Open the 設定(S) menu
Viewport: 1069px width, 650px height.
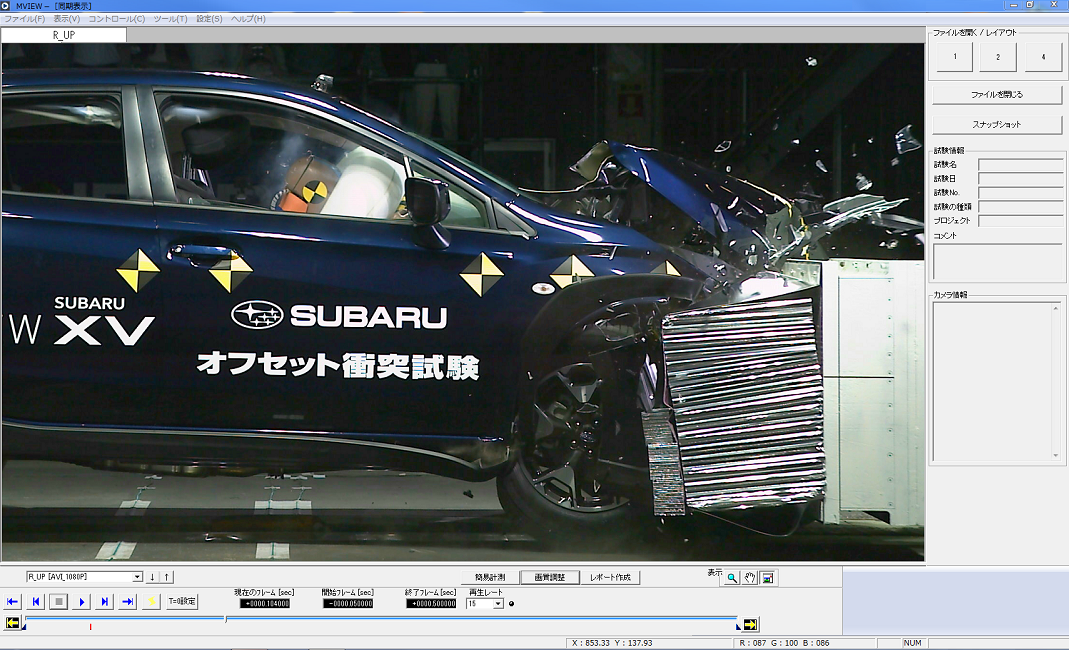pyautogui.click(x=209, y=19)
